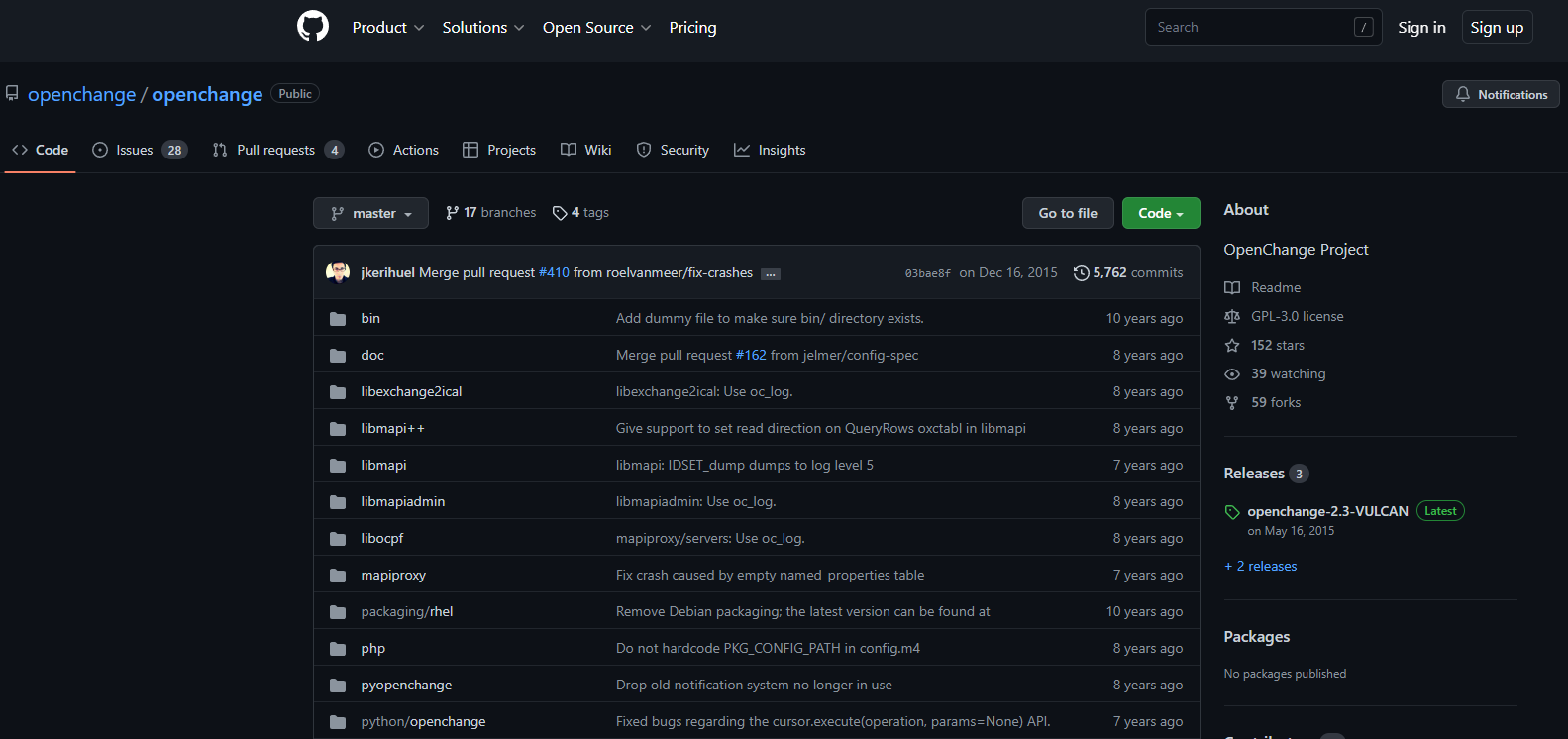Expand commit message ellipsis button
This screenshot has height=739, width=1568.
[x=770, y=274]
